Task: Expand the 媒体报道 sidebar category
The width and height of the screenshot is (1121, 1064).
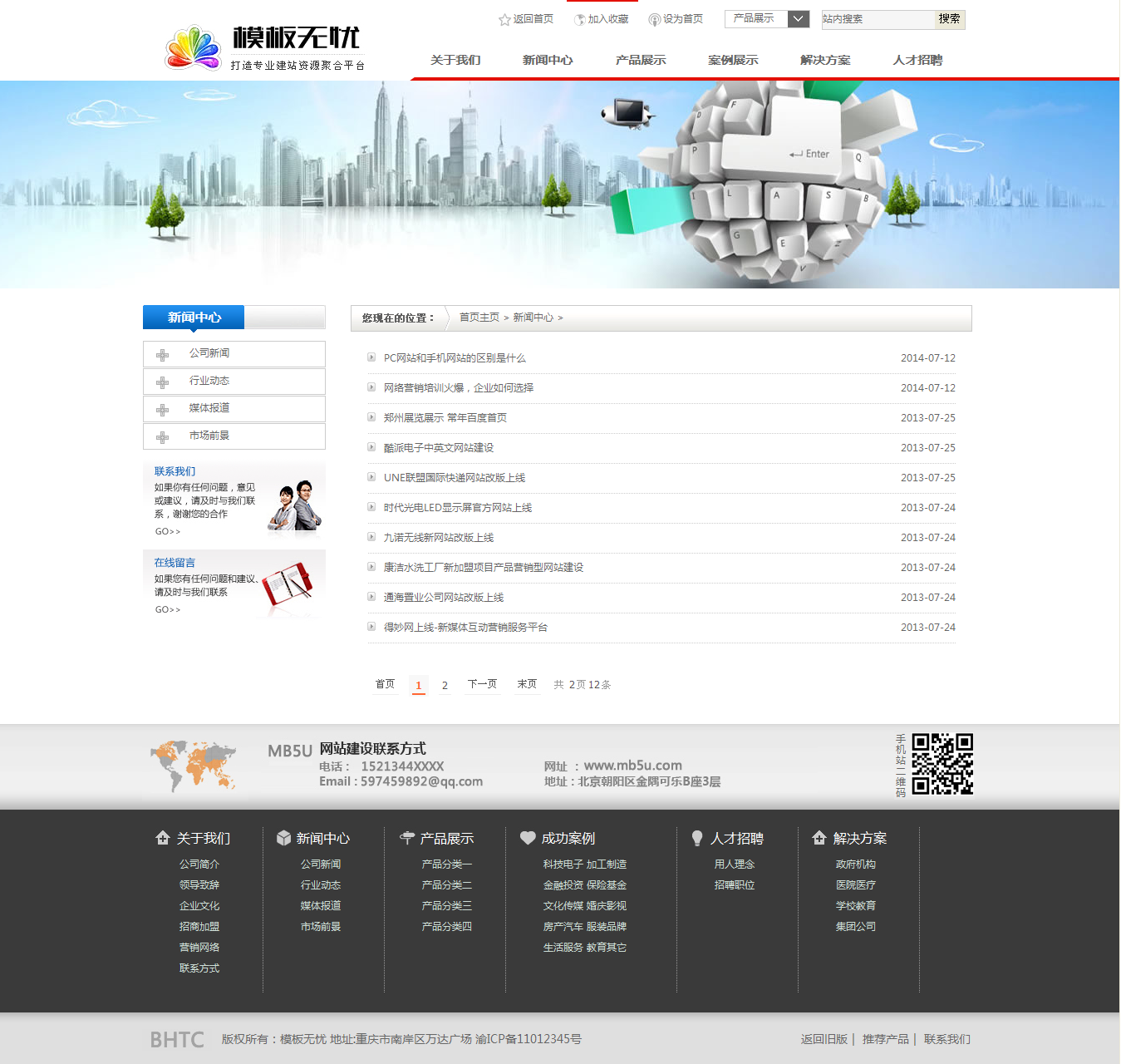Action: point(209,408)
